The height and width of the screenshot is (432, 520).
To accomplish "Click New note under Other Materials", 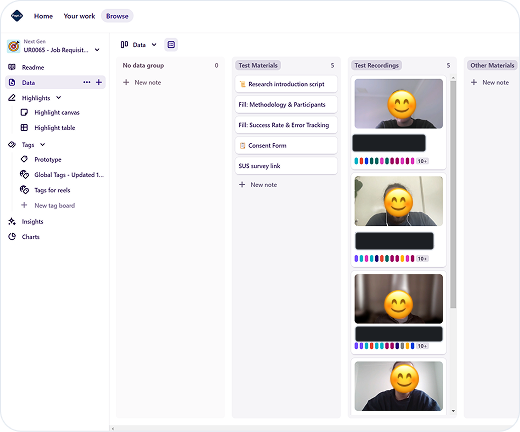I will pyautogui.click(x=496, y=82).
